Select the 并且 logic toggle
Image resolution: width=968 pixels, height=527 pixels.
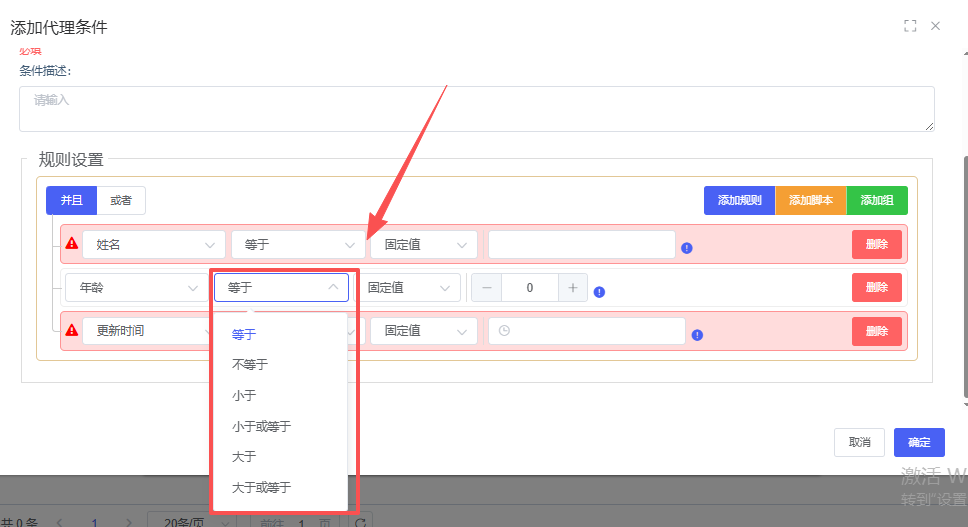(72, 200)
